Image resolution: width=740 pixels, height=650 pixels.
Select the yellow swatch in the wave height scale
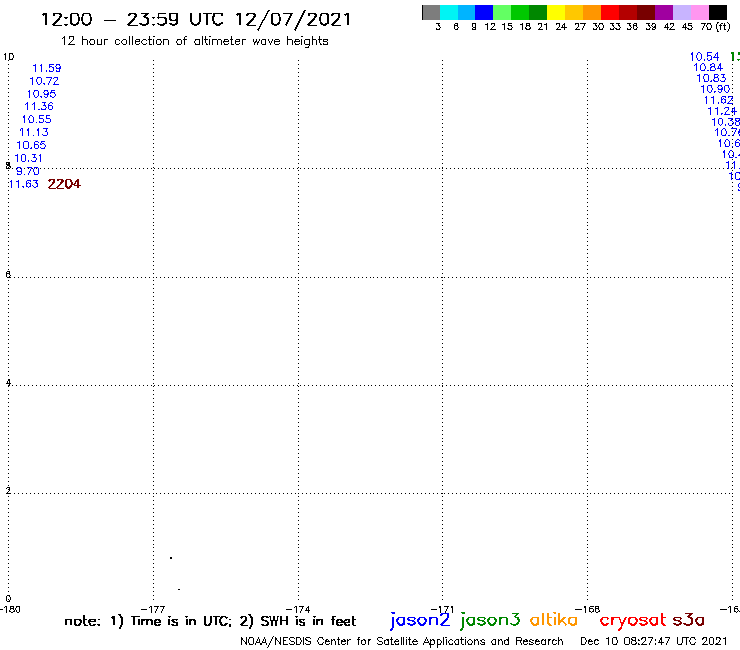(x=556, y=12)
